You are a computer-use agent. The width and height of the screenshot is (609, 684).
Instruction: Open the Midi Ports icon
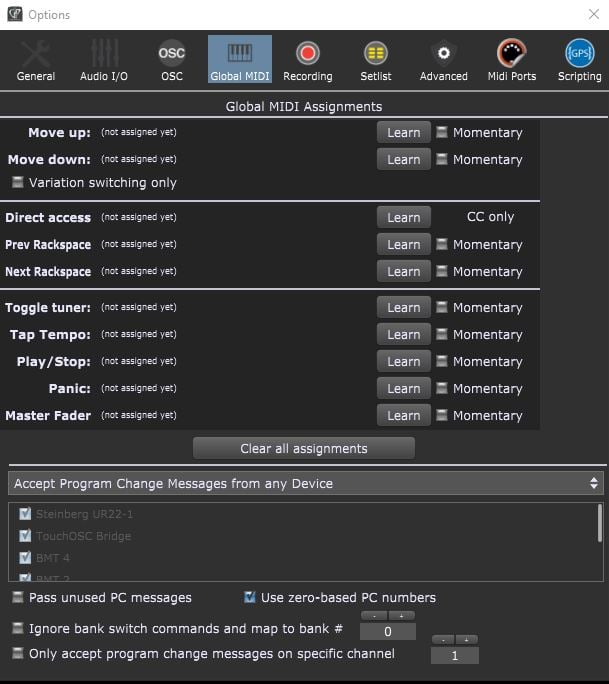pyautogui.click(x=511, y=60)
